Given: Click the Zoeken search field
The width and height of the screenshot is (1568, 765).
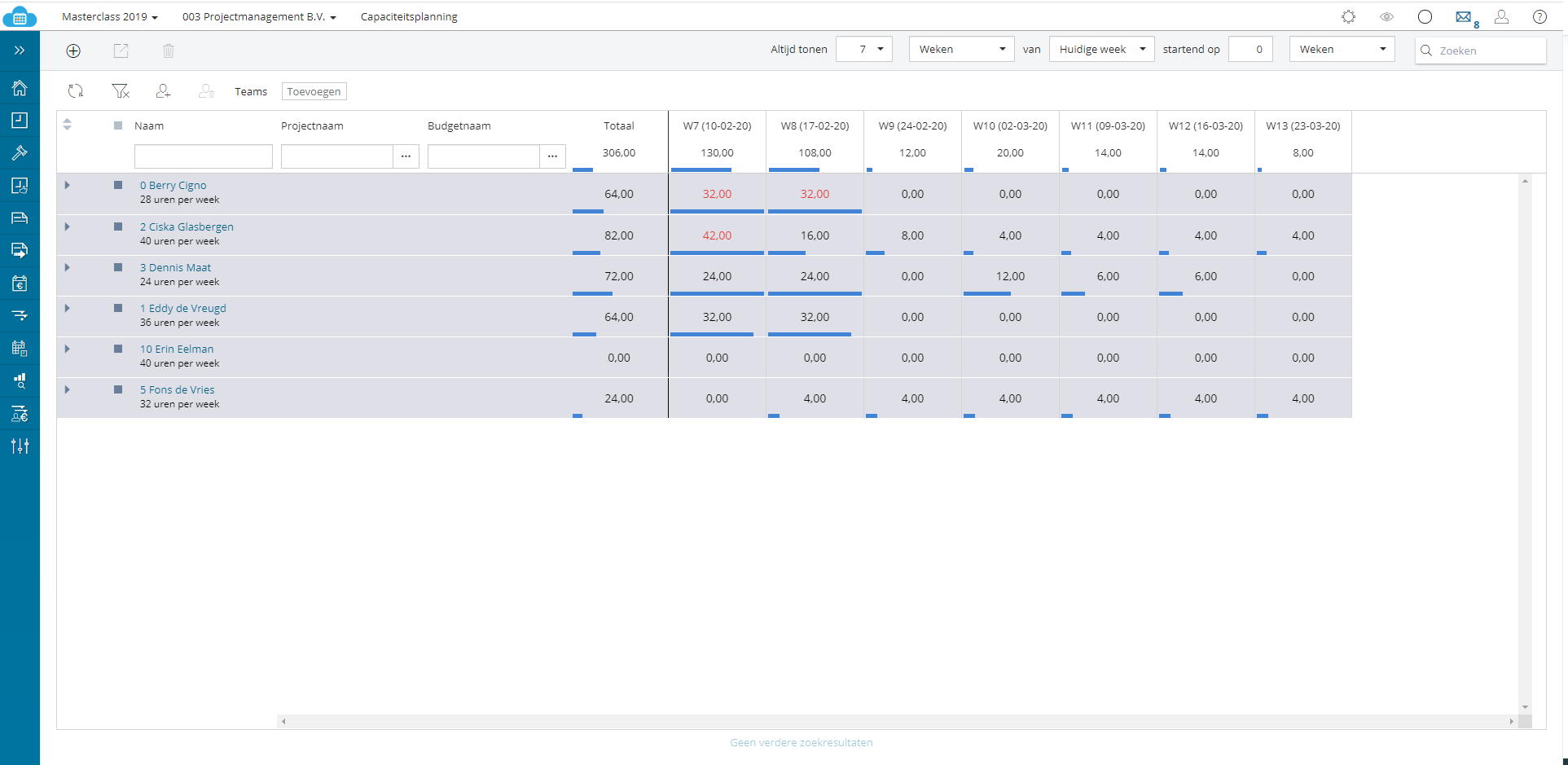Looking at the screenshot, I should click(1481, 50).
